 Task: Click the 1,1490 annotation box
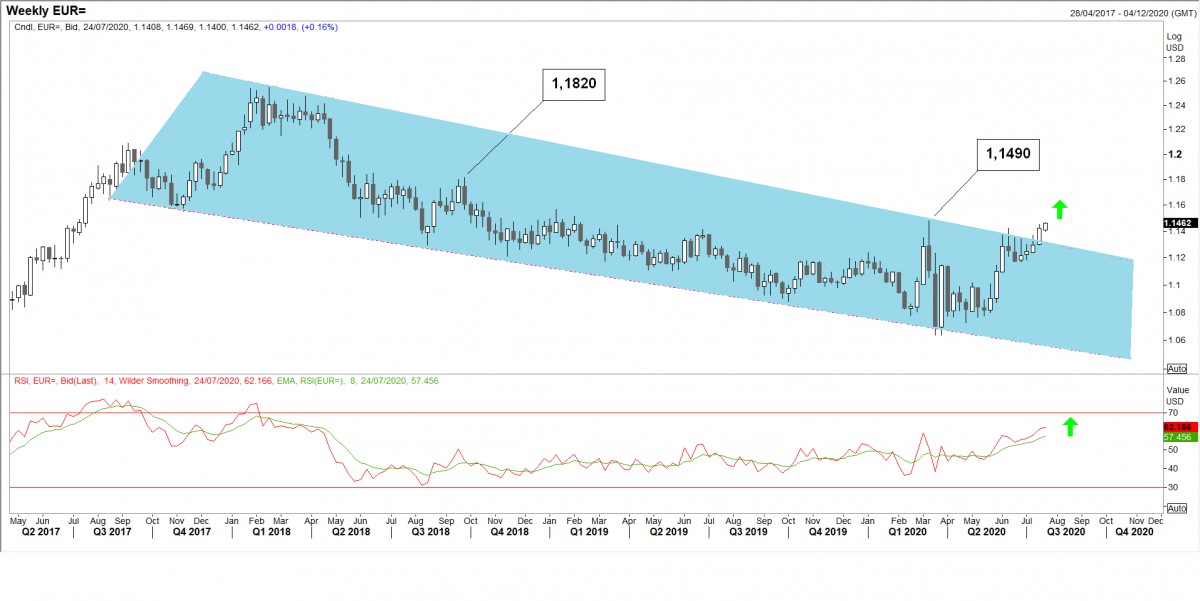(1009, 154)
